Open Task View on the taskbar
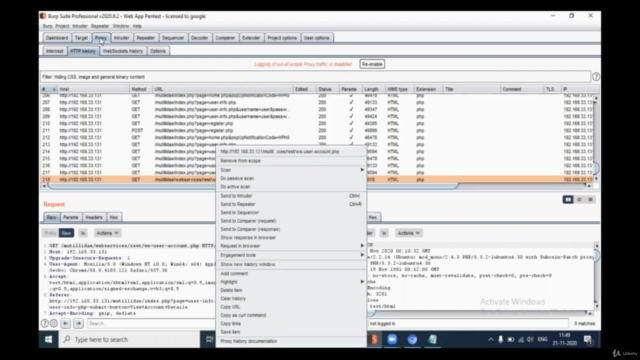This screenshot has width=640, height=360. (209, 339)
